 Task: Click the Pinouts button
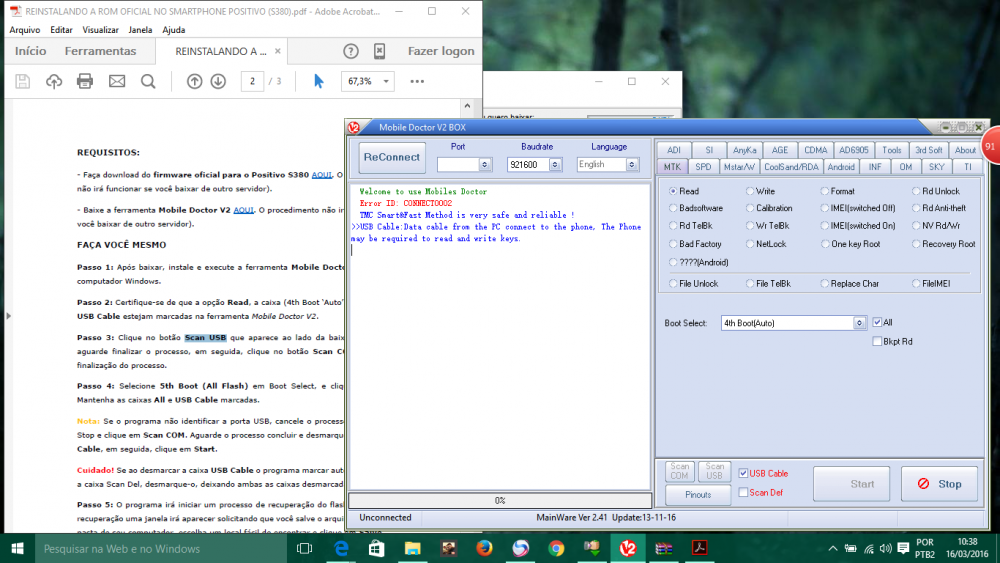pos(698,494)
